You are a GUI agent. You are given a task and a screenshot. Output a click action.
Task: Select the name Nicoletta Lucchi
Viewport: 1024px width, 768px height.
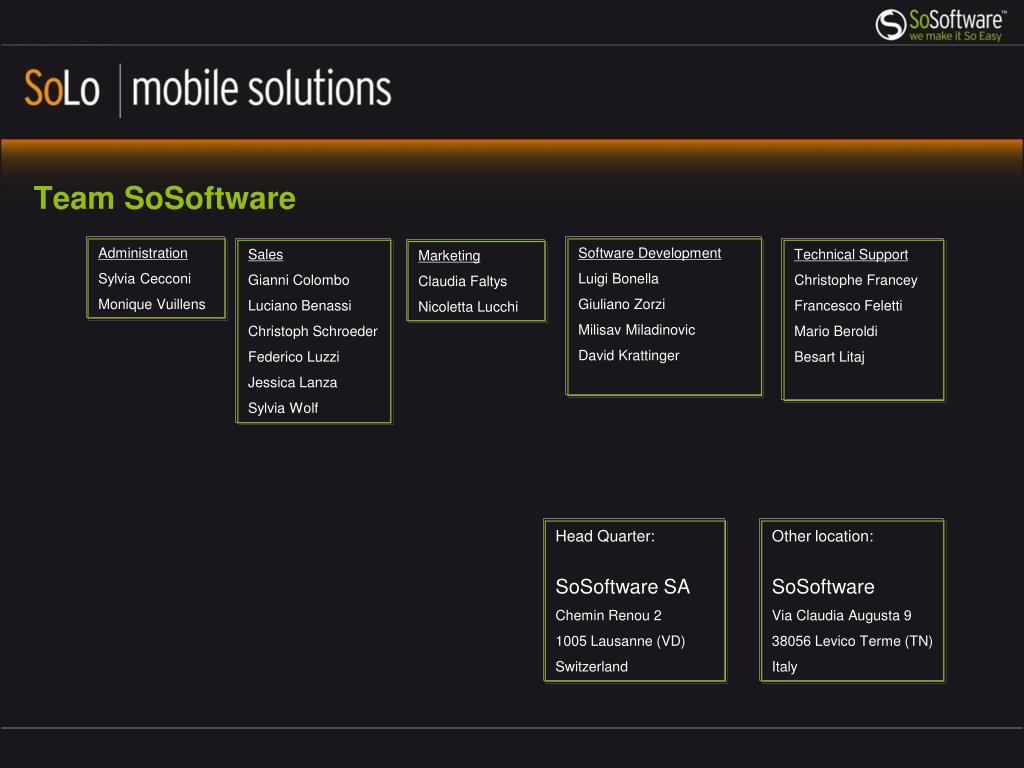click(x=468, y=307)
